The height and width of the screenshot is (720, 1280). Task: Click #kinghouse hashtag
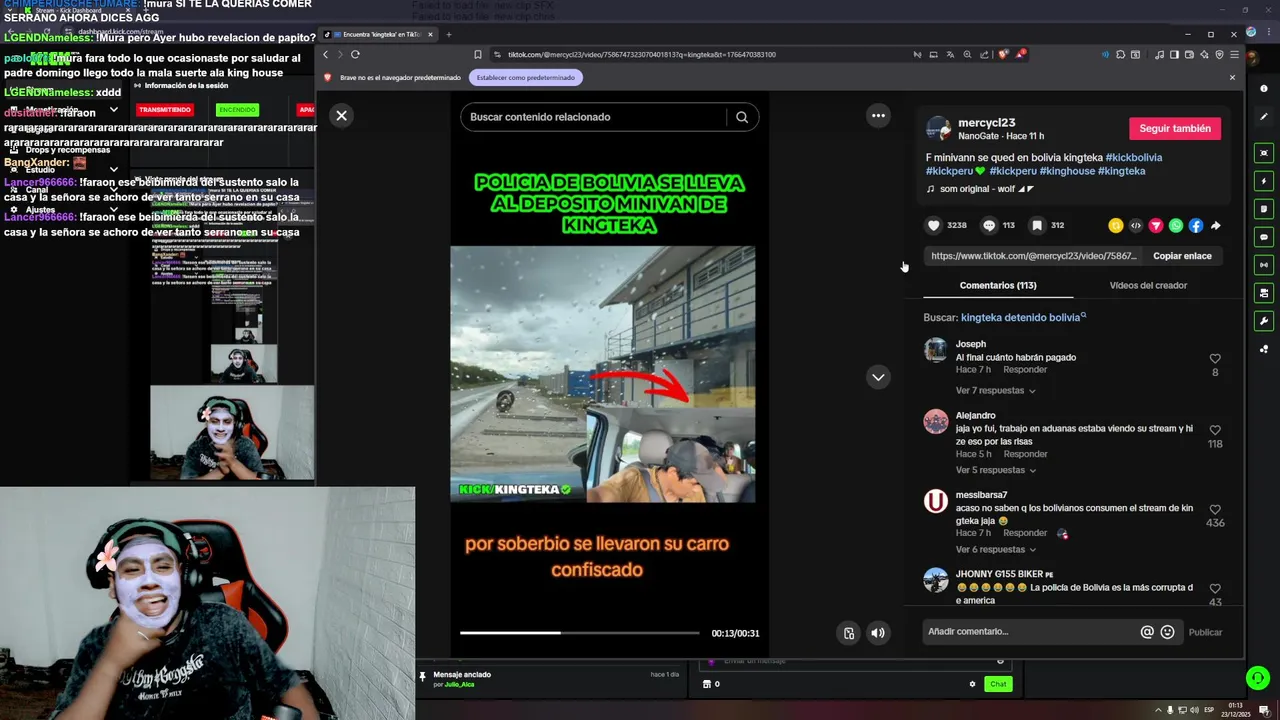click(1067, 171)
